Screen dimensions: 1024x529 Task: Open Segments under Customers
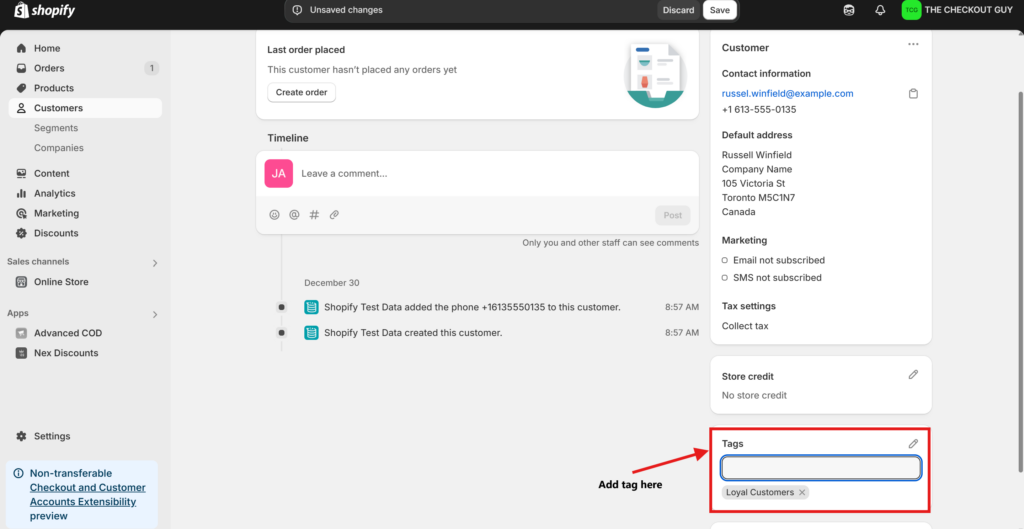(56, 128)
